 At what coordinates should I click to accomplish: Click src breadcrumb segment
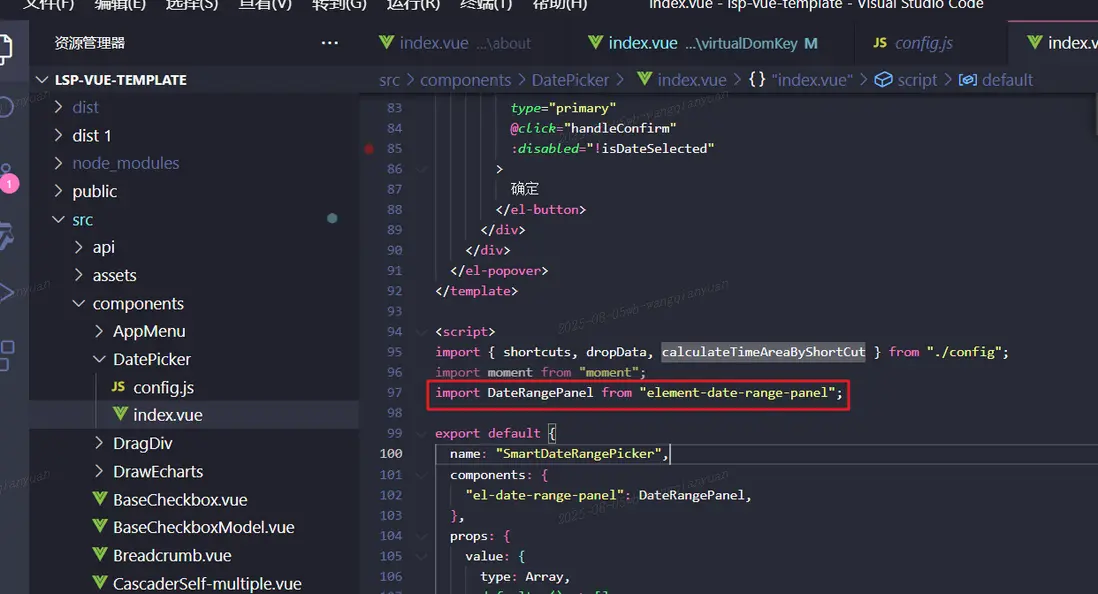[x=389, y=80]
